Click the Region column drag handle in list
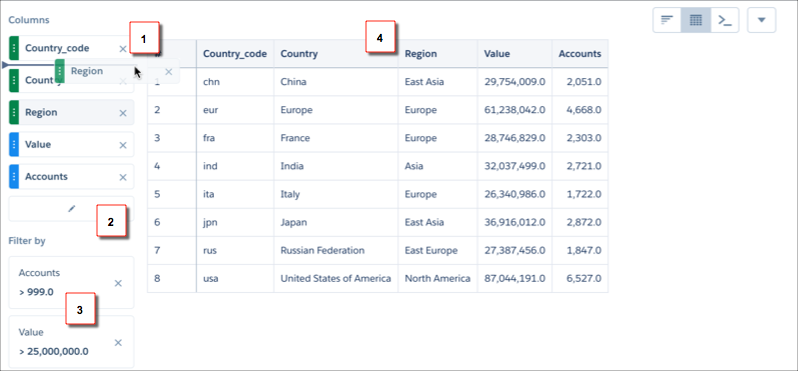This screenshot has width=798, height=371. [x=14, y=112]
